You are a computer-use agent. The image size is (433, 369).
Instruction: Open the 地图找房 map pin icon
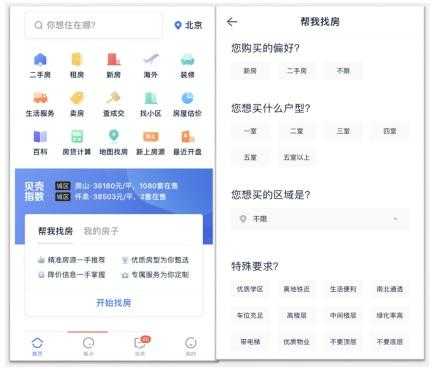pos(114,136)
